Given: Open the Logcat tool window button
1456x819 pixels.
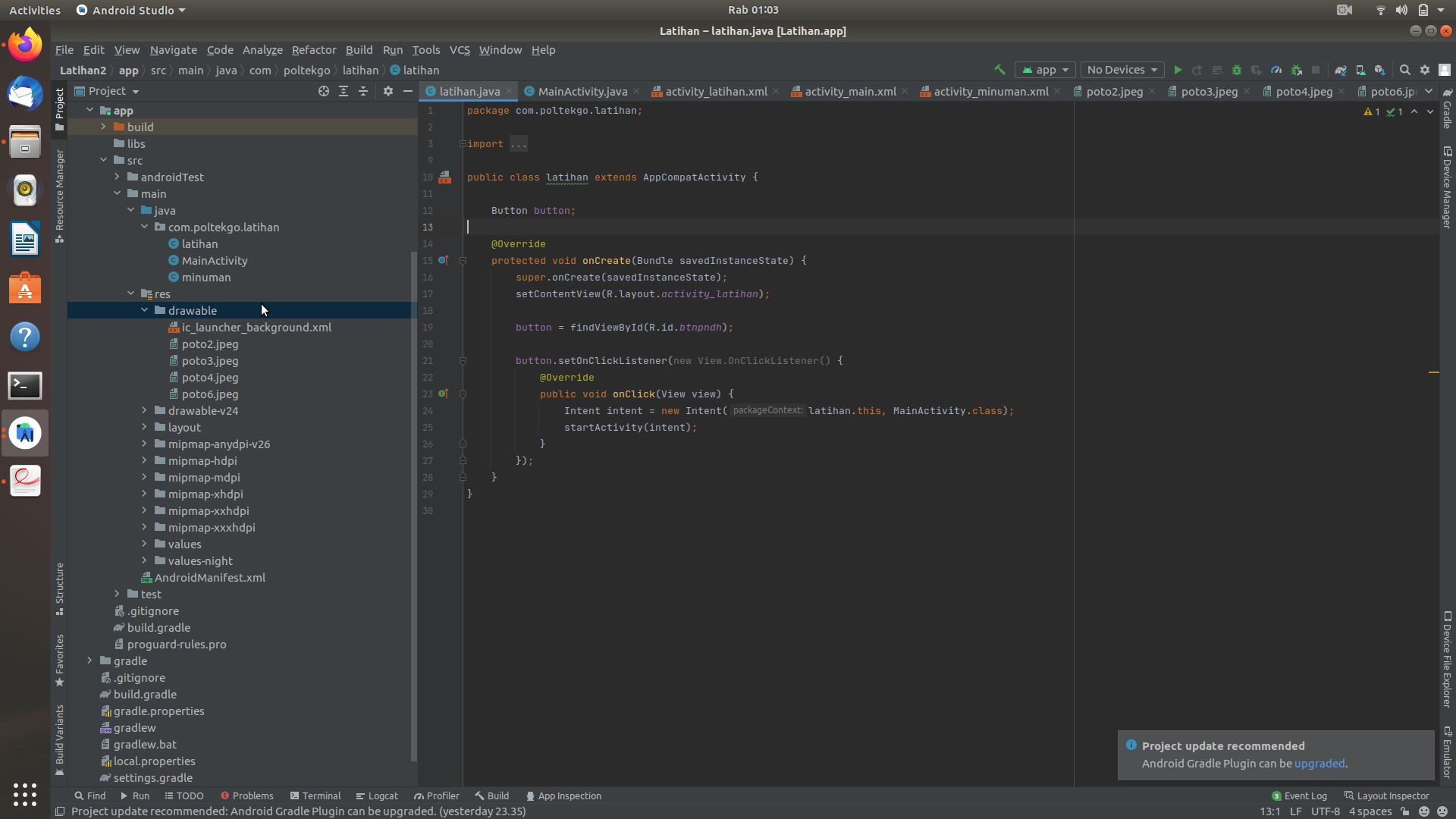Looking at the screenshot, I should (376, 795).
